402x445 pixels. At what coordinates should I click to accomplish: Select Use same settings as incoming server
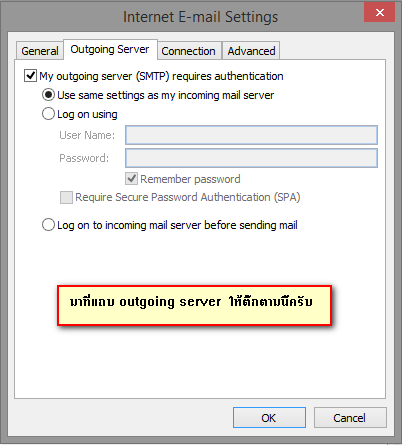click(48, 95)
